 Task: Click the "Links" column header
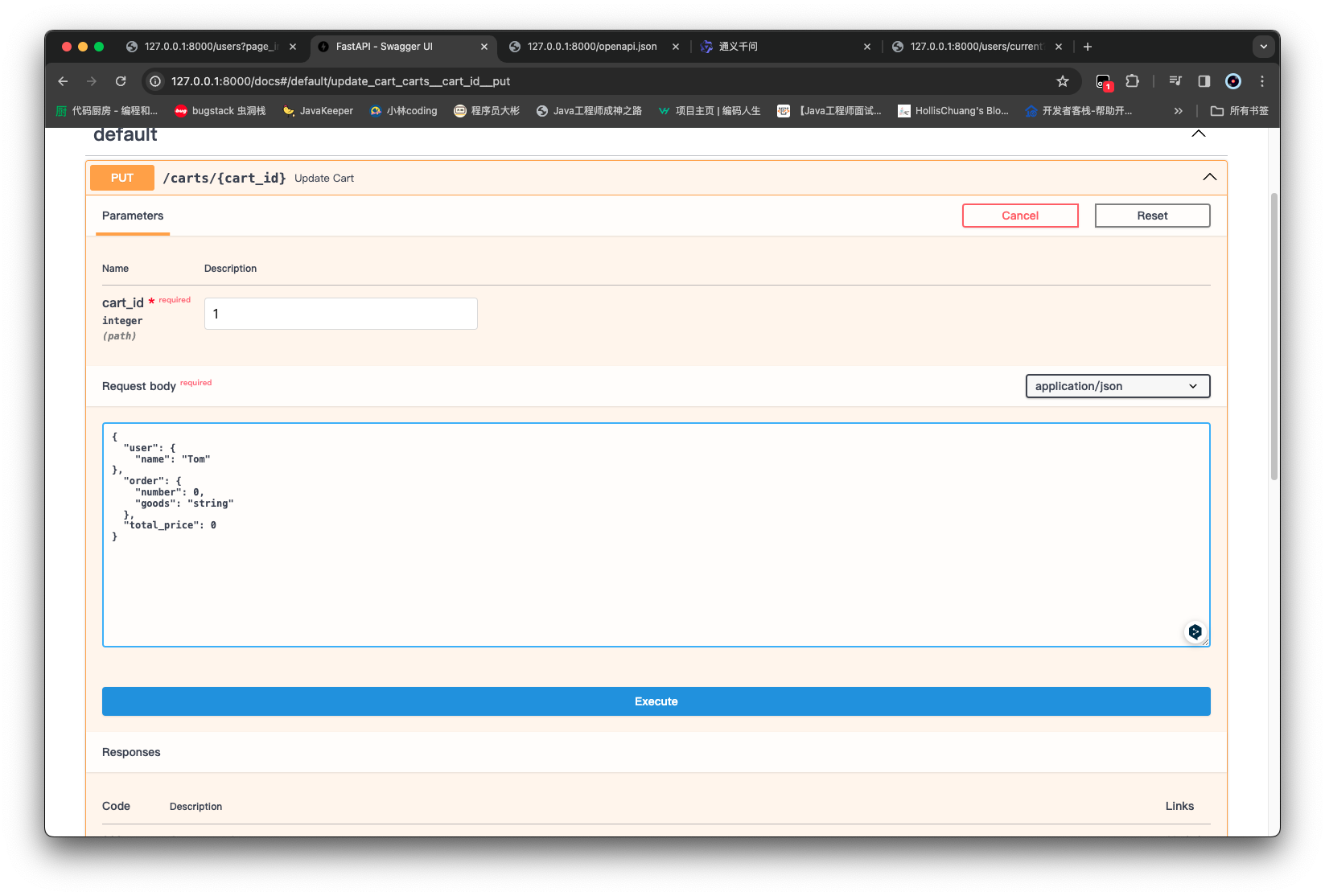(1180, 806)
